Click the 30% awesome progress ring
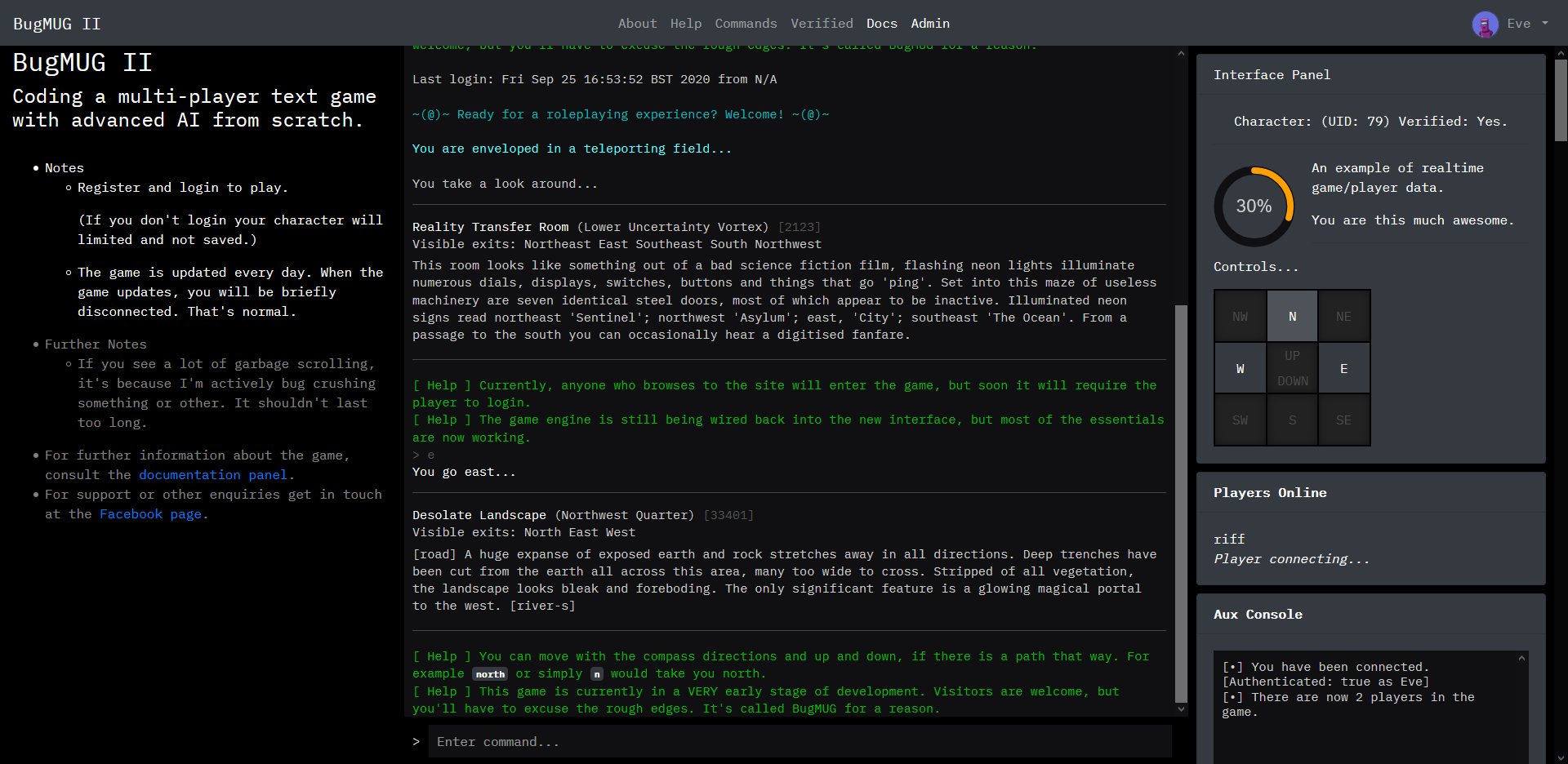 (x=1254, y=207)
